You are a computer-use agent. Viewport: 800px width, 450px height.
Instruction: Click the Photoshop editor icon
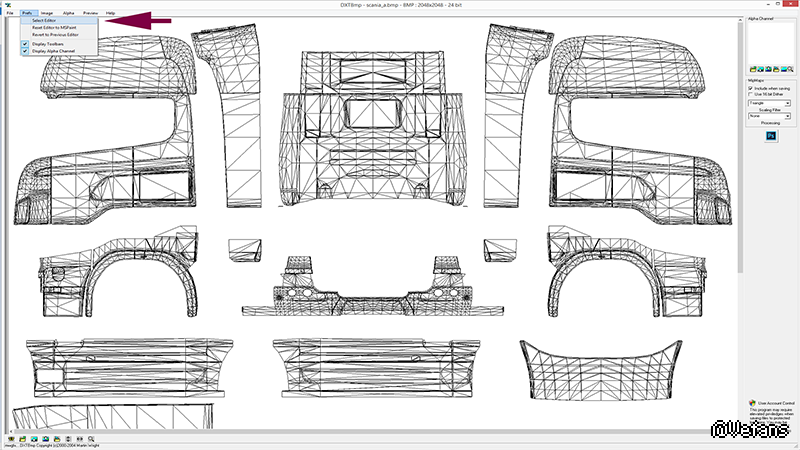(x=770, y=135)
